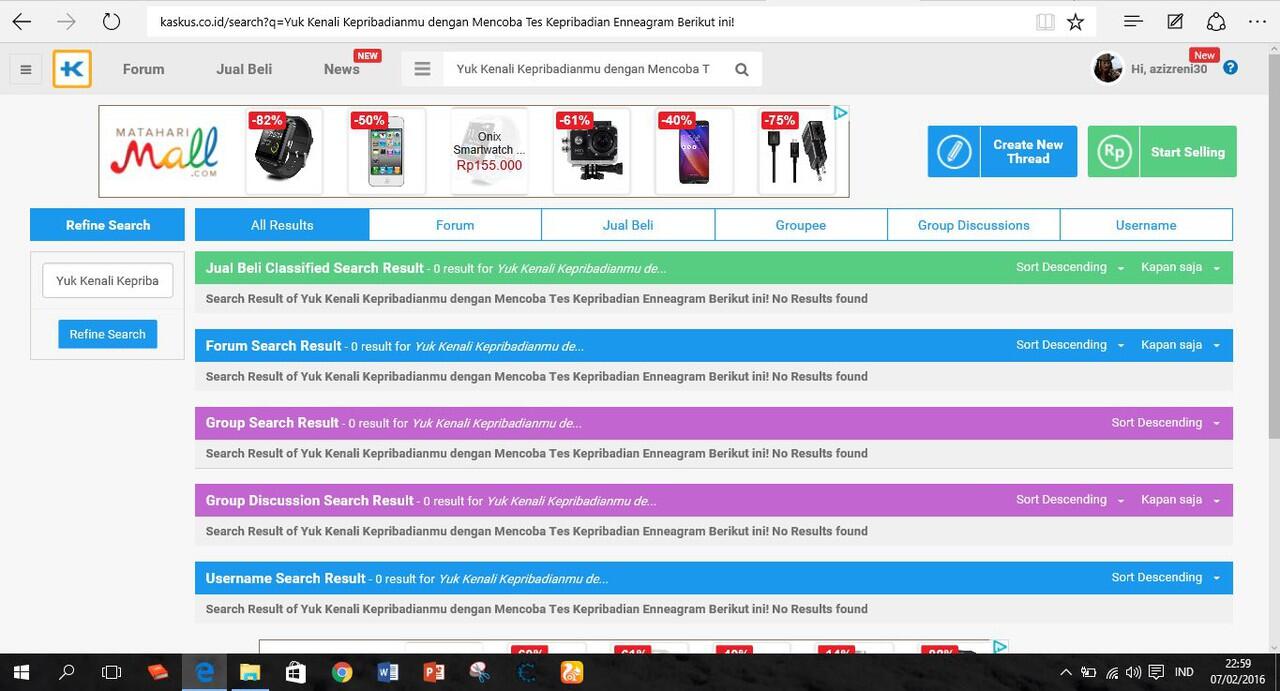
Task: Open Kapan saja filter for Jual Beli Classified
Action: pos(1181,267)
